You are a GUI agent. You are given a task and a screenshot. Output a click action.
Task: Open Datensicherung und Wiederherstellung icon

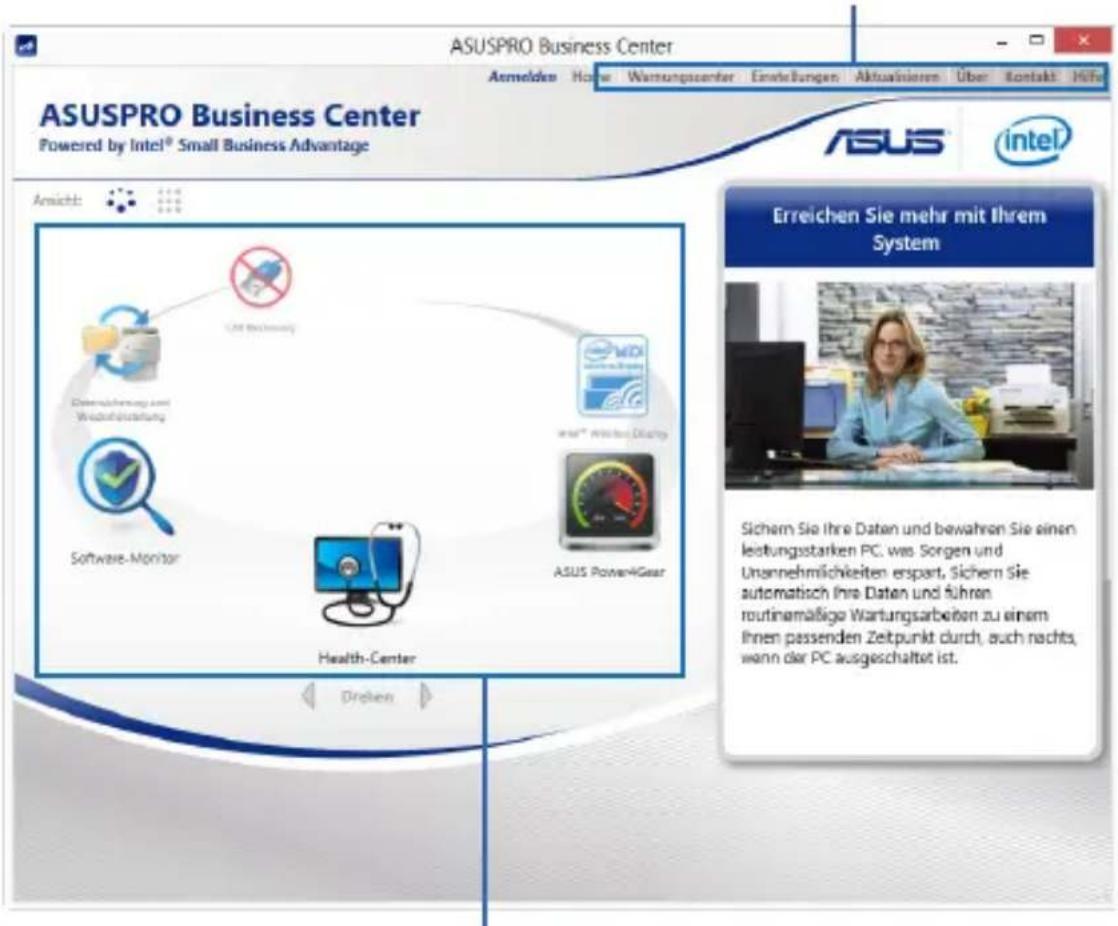[x=122, y=341]
